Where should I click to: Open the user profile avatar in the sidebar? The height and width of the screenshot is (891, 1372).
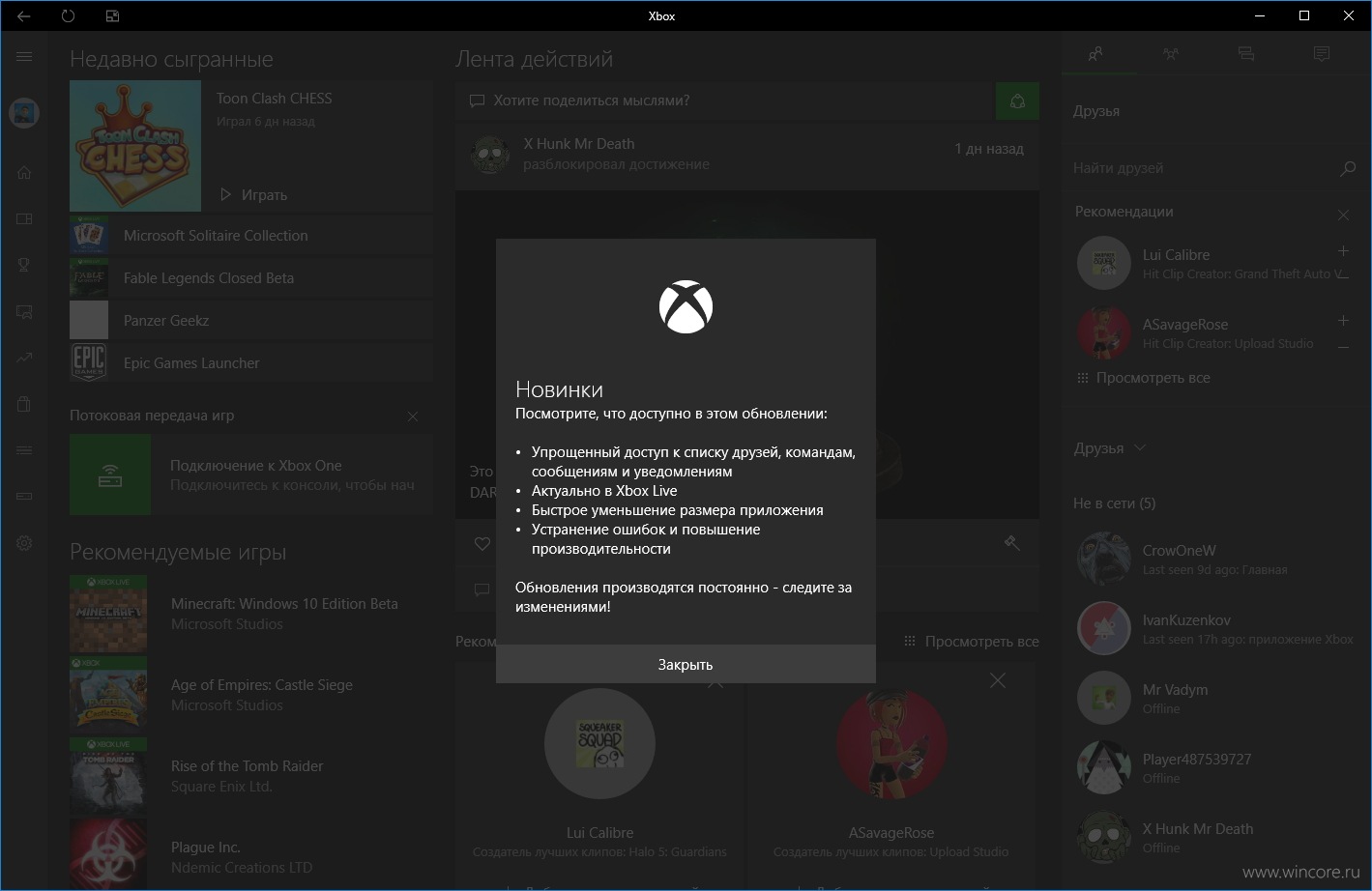(x=24, y=113)
